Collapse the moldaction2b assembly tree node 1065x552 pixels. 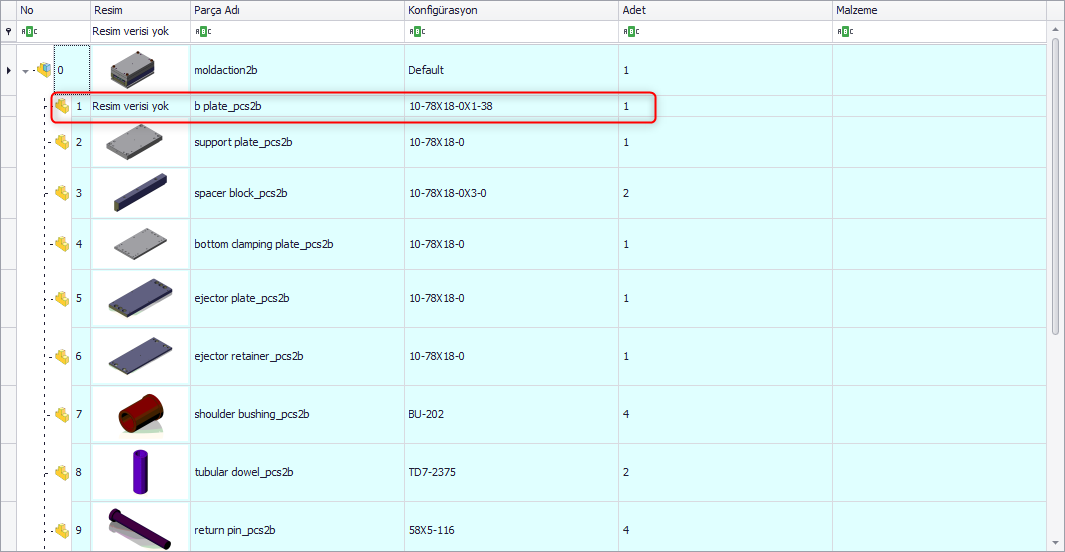tap(25, 71)
